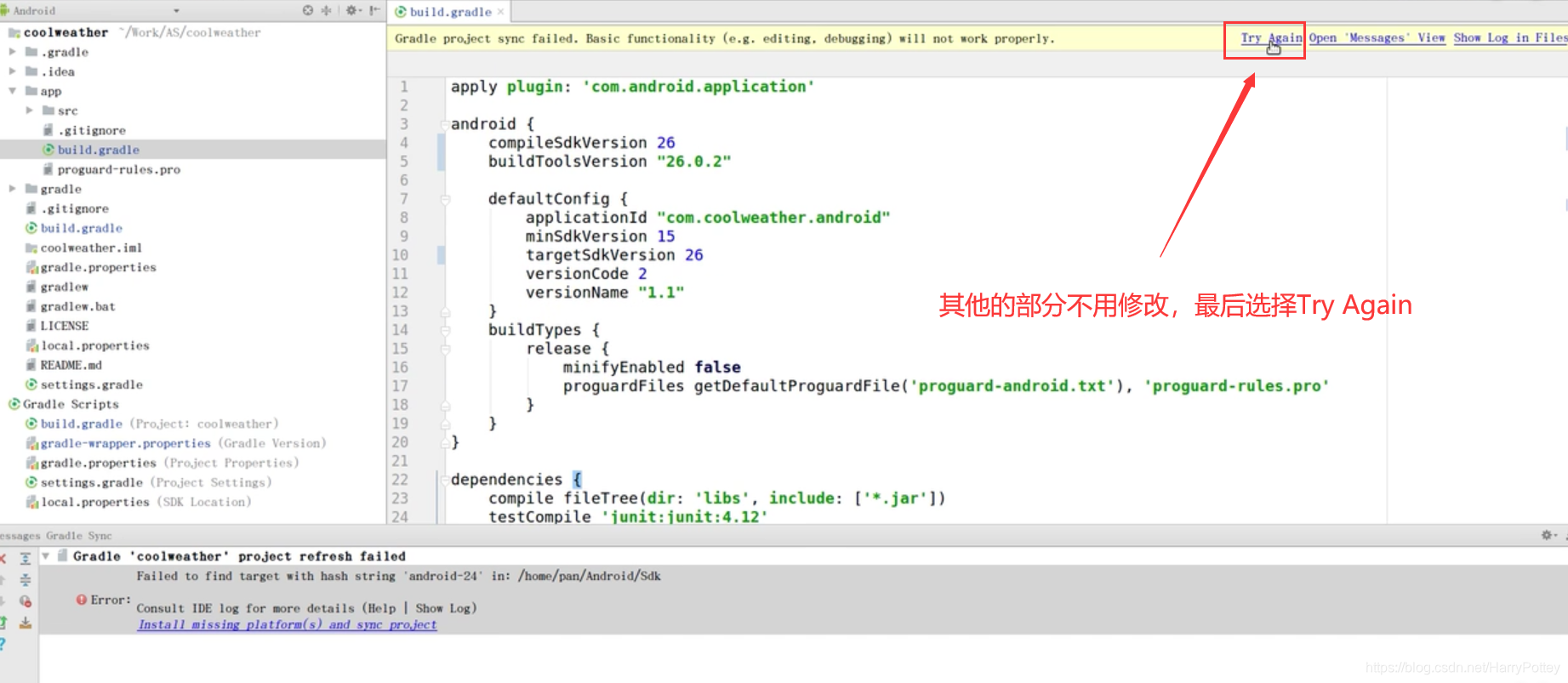Click the red Error icon in Messages

(82, 600)
